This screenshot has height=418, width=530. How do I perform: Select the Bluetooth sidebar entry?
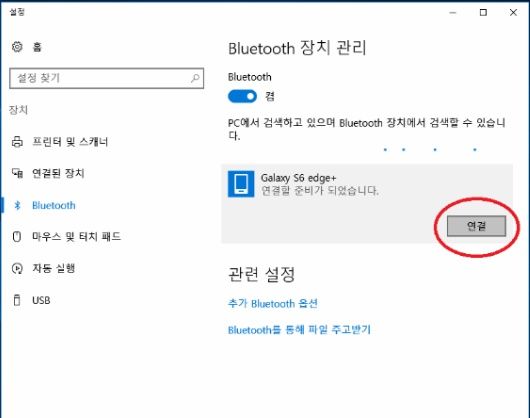click(x=54, y=205)
